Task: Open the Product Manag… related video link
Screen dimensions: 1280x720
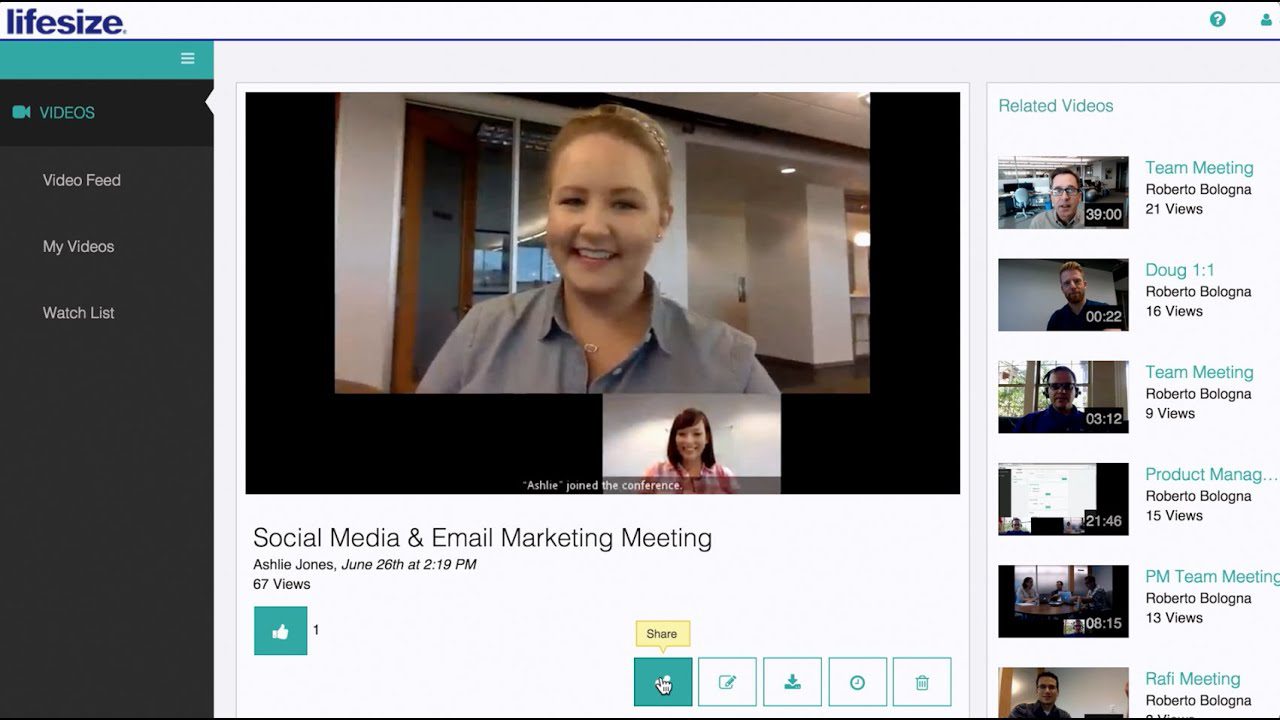Action: coord(1211,474)
